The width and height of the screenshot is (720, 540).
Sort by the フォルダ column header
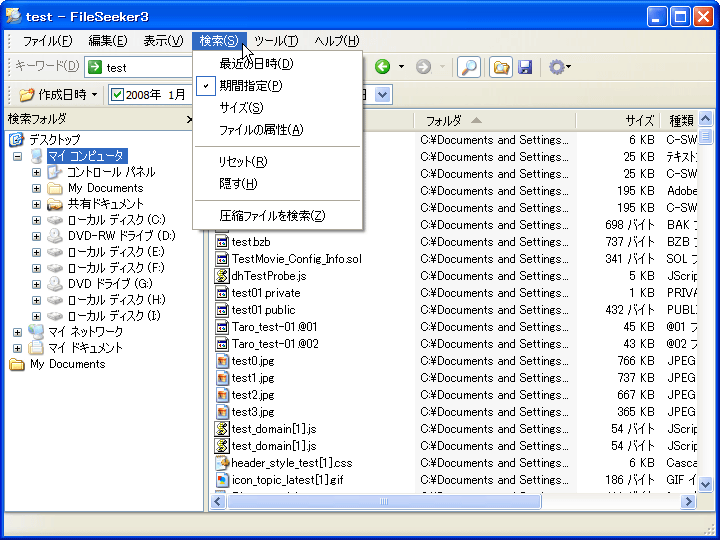(495, 121)
